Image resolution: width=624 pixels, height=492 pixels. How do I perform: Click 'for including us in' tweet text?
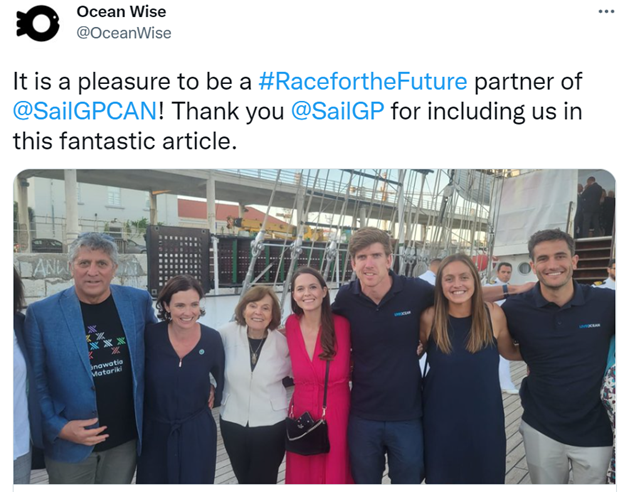tap(486, 111)
